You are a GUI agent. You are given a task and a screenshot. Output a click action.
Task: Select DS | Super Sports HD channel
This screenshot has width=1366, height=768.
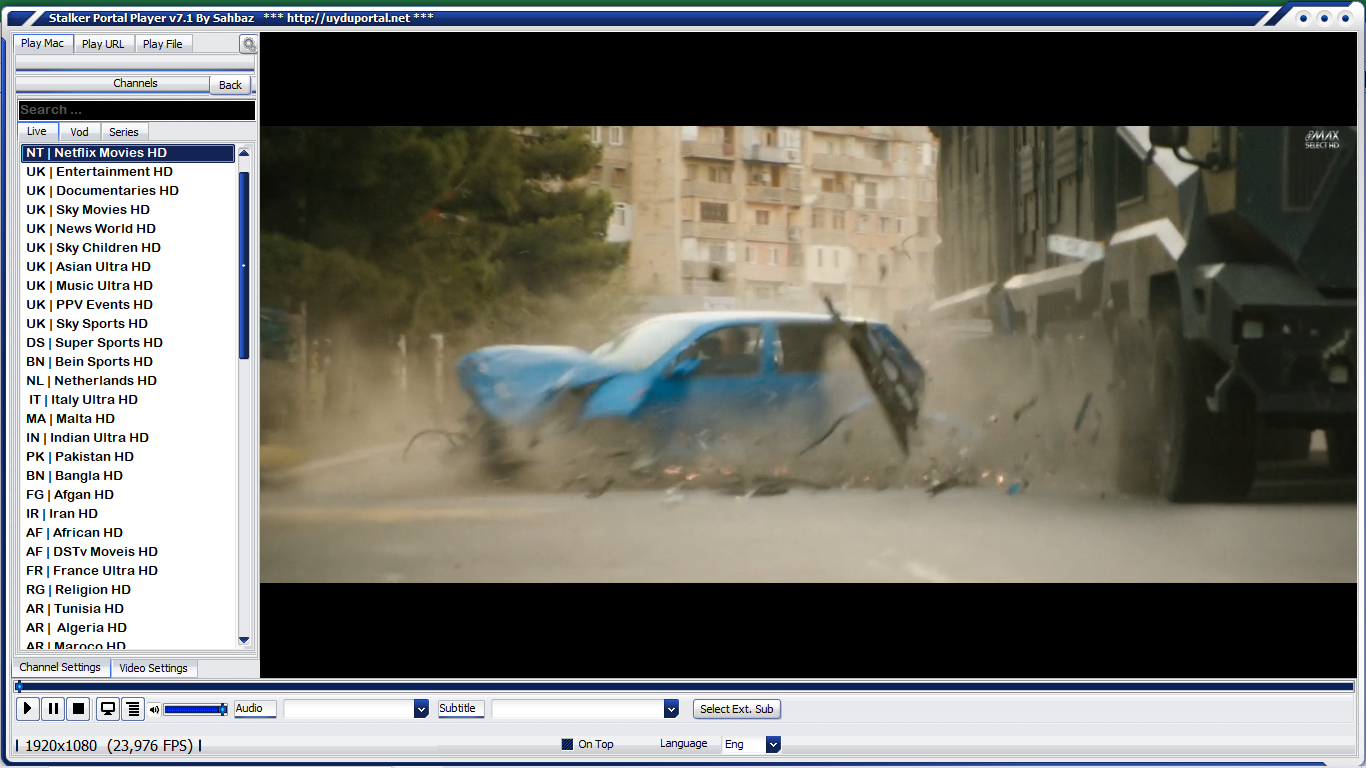(128, 343)
